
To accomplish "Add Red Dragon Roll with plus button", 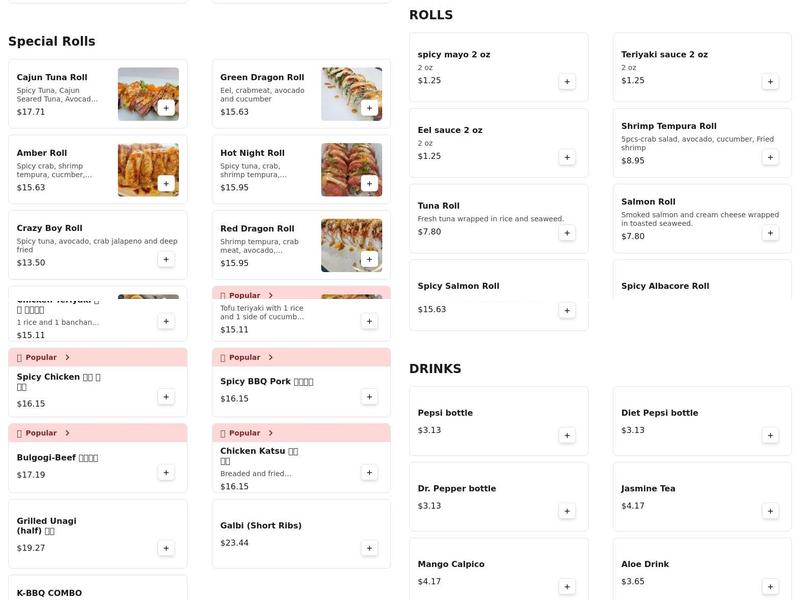I will 369,258.
